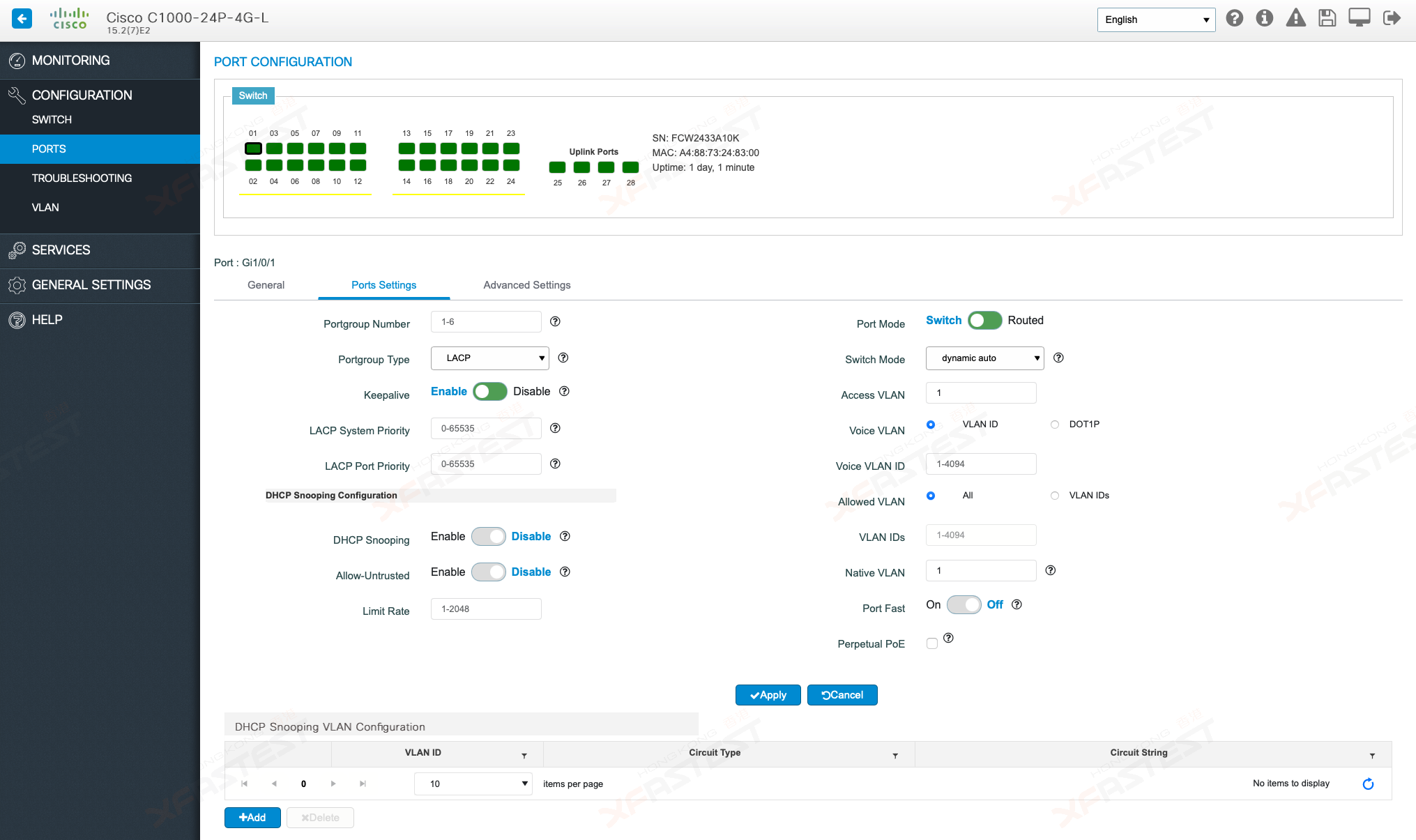This screenshot has width=1416, height=840.
Task: Show help for LACP Port Priority
Action: (555, 464)
